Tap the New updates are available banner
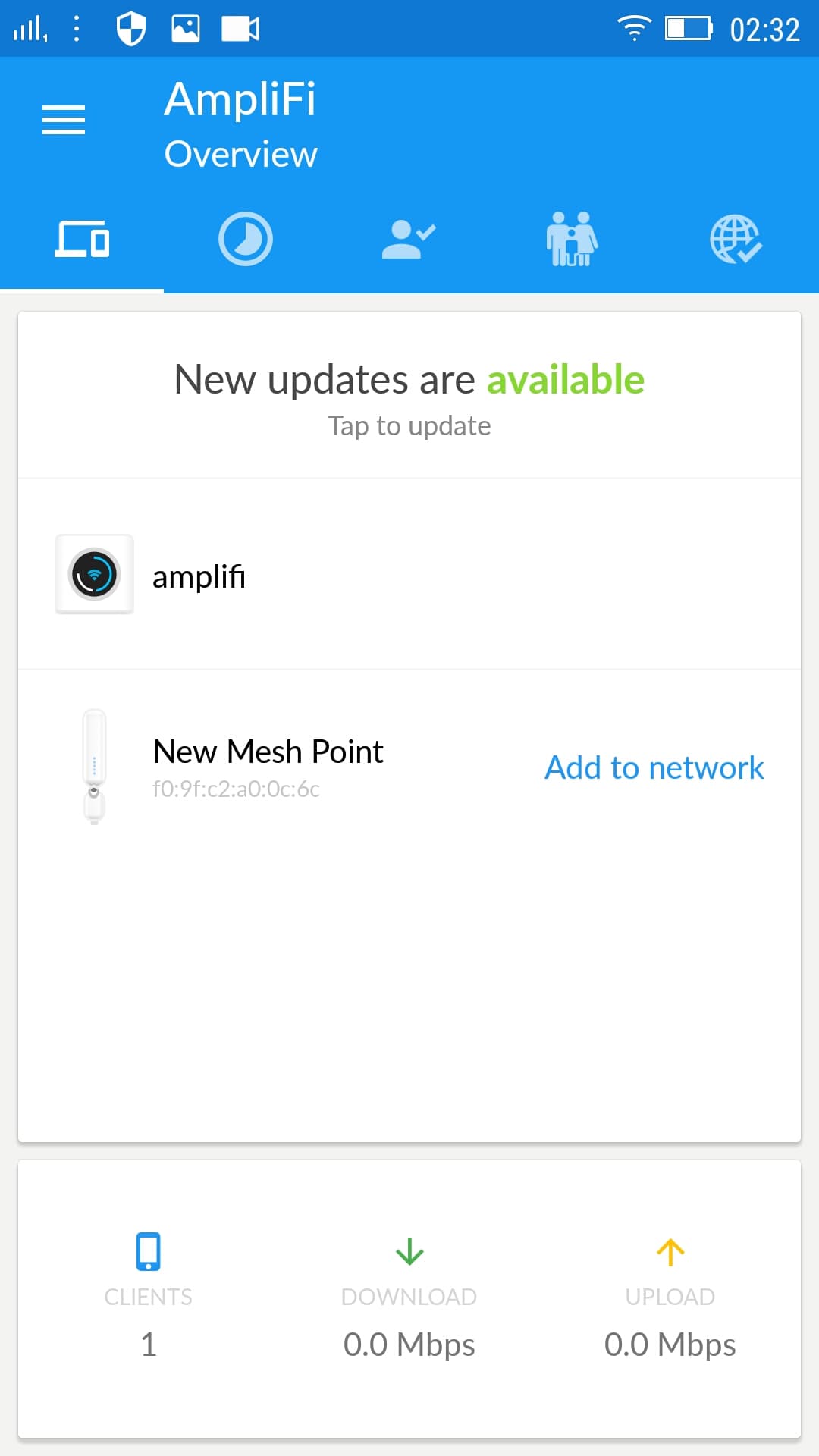The width and height of the screenshot is (819, 1456). pyautogui.click(x=409, y=379)
